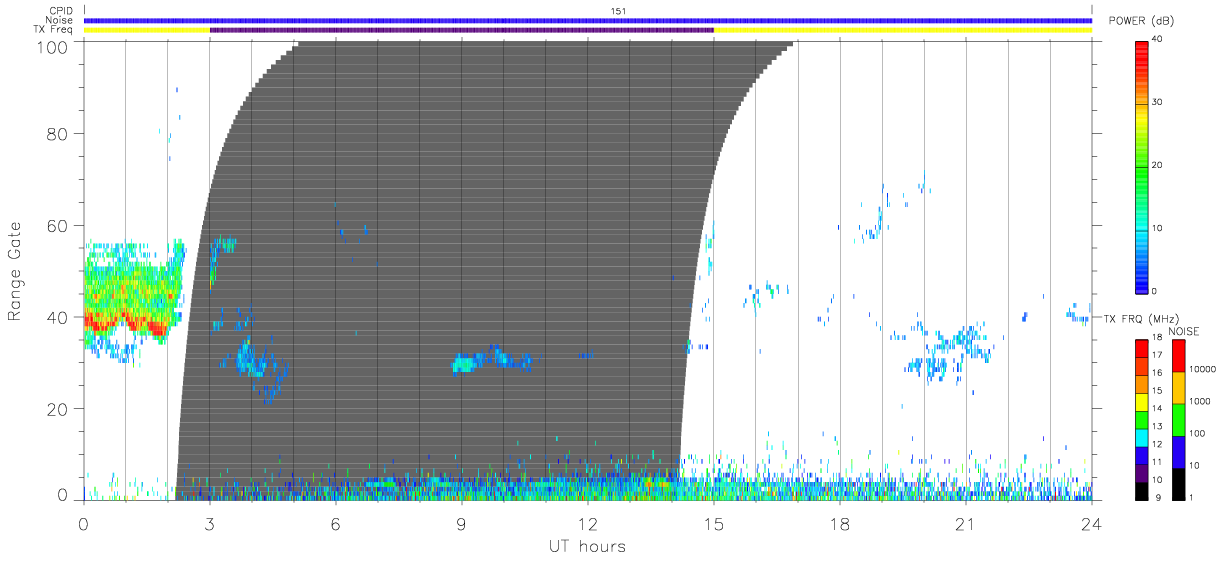
Task: Click the 14 label on TX FRQ legend
Action: (1157, 408)
